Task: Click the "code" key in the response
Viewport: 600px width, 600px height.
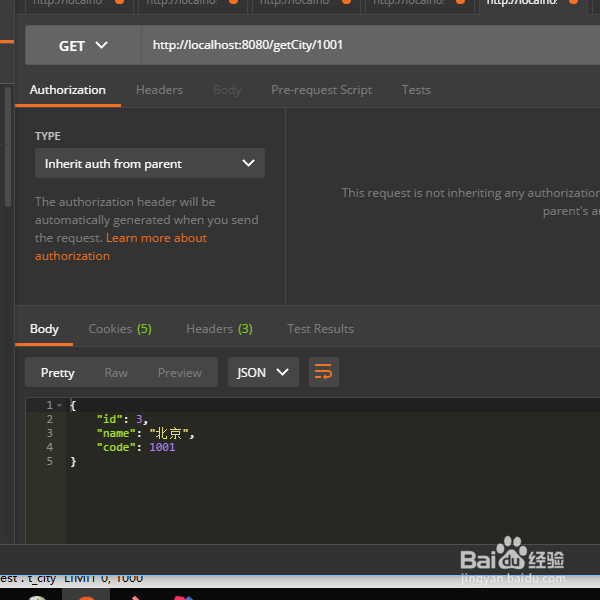Action: point(116,447)
